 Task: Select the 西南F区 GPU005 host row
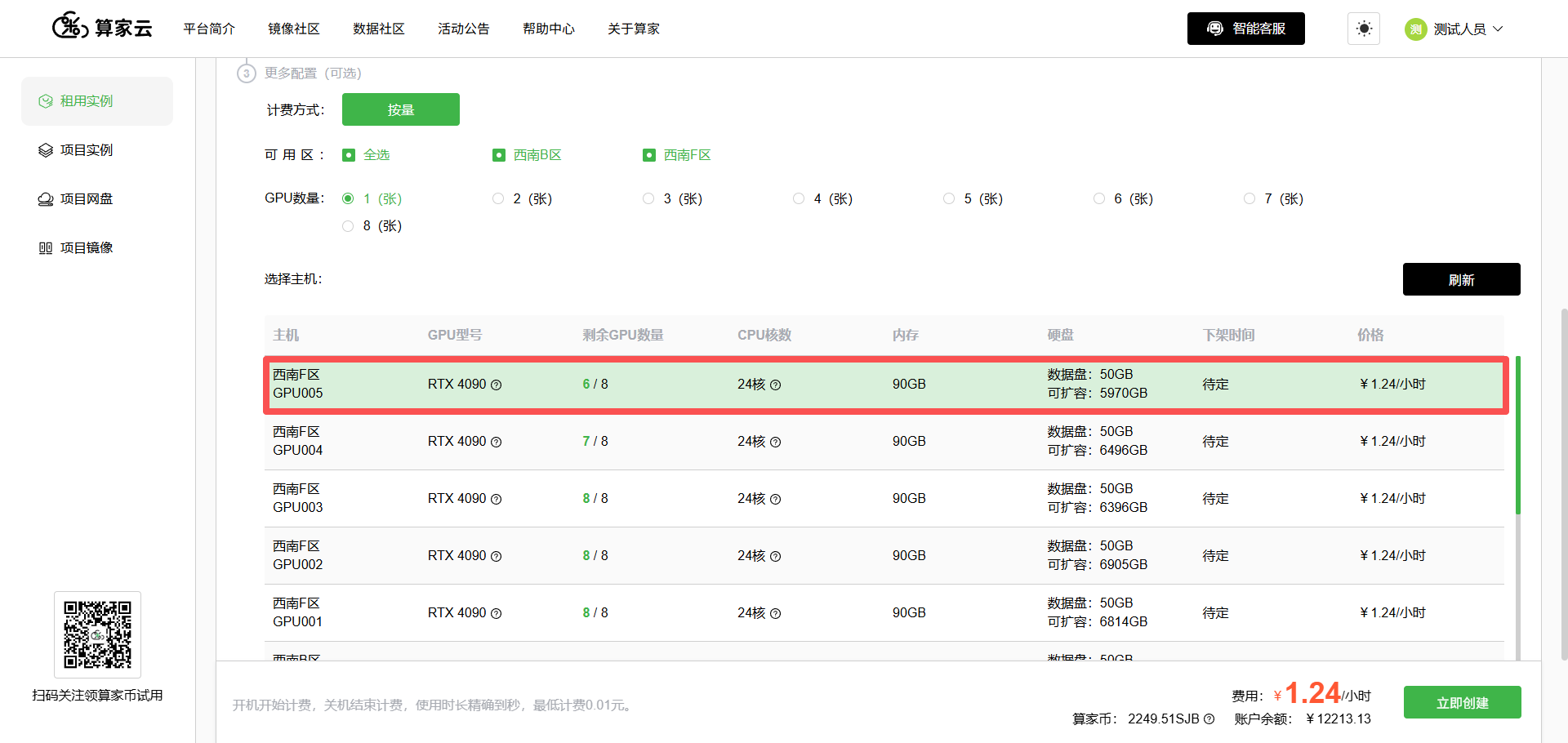pyautogui.click(x=885, y=385)
